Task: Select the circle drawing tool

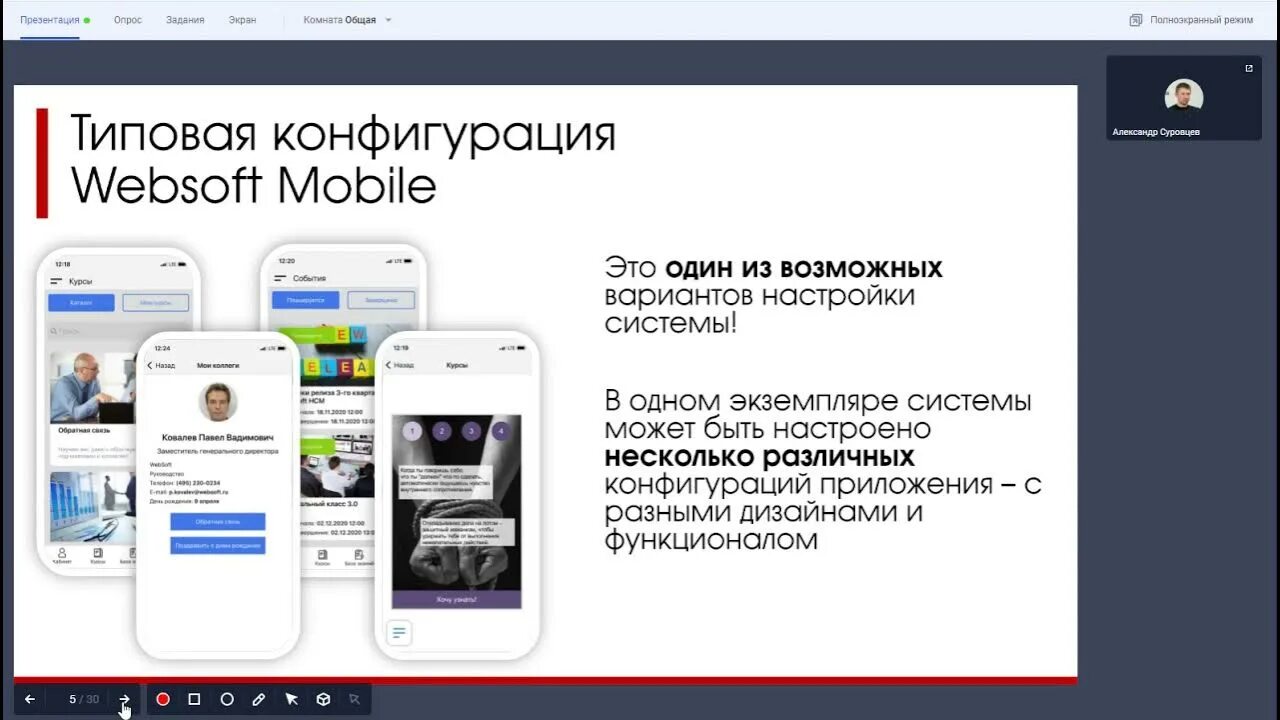Action: coord(227,699)
